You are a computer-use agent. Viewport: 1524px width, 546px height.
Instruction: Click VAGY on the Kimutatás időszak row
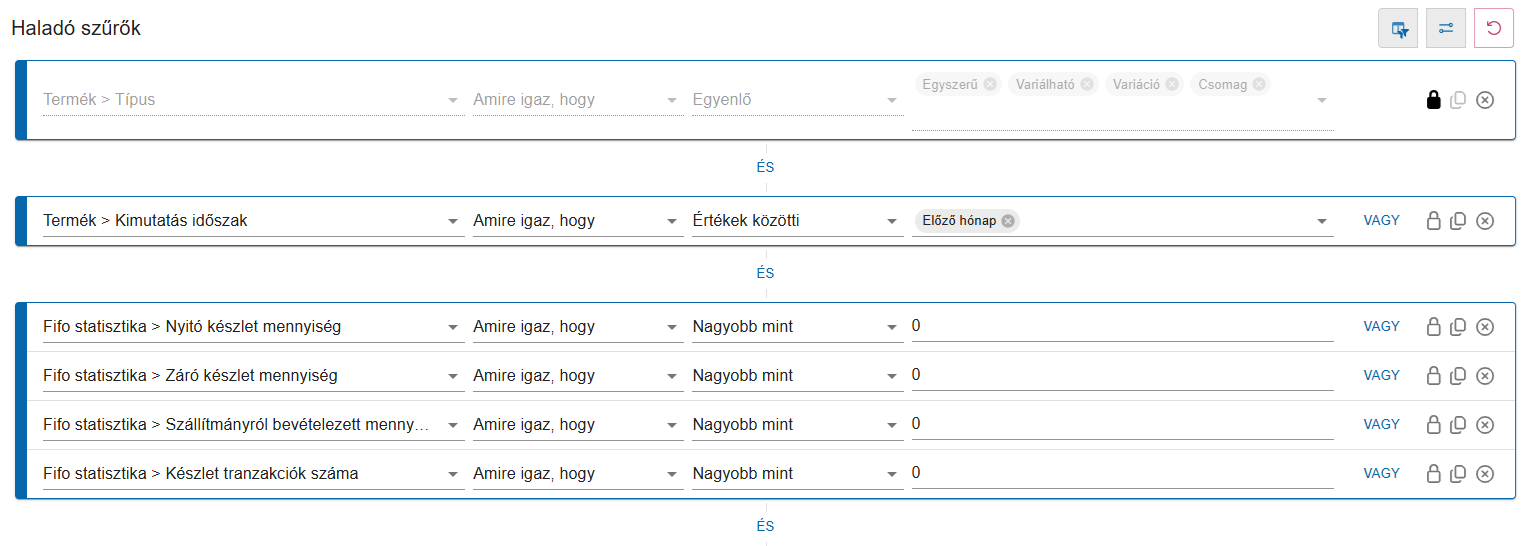coord(1381,220)
